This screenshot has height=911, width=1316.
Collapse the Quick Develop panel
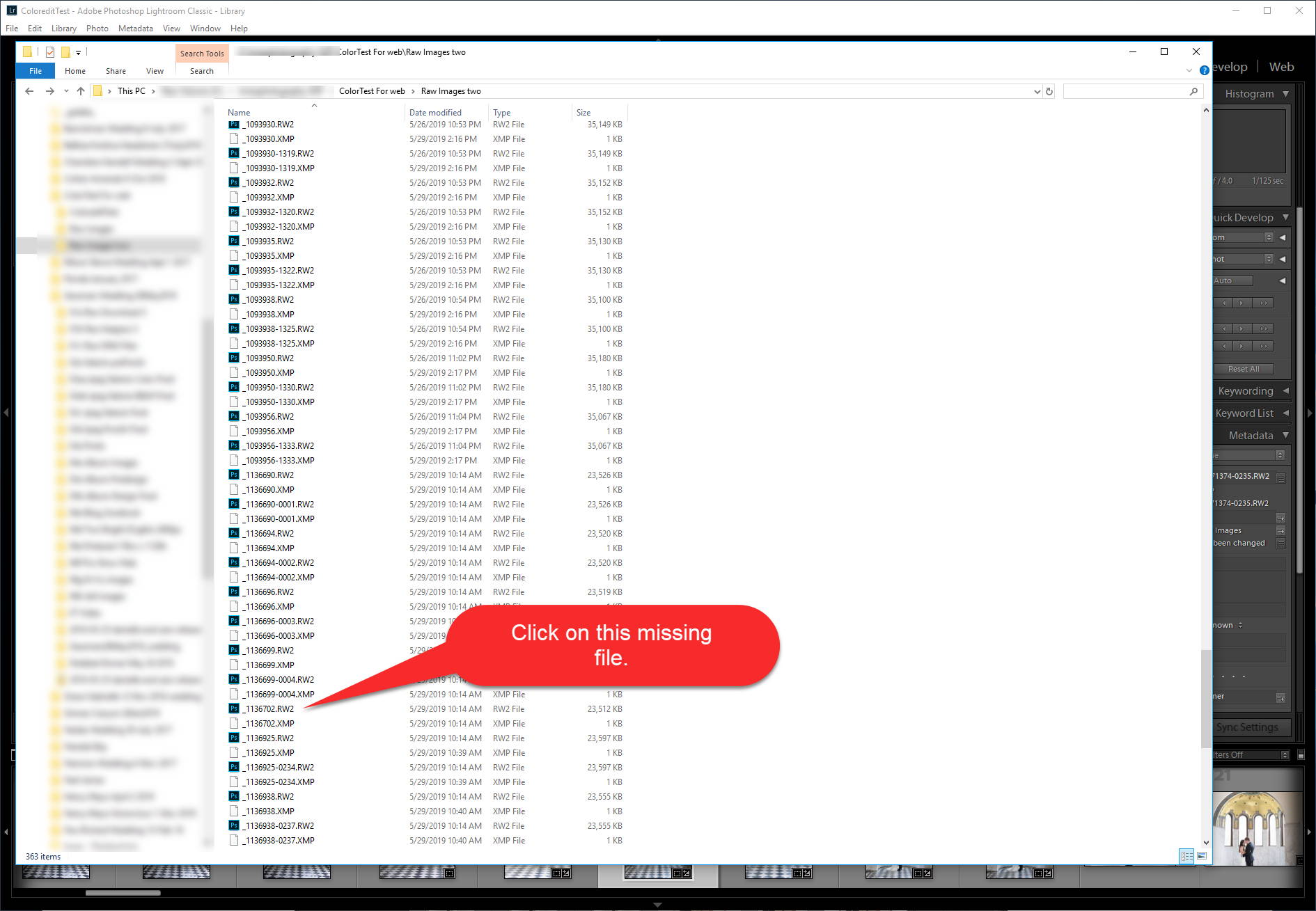tap(1285, 218)
